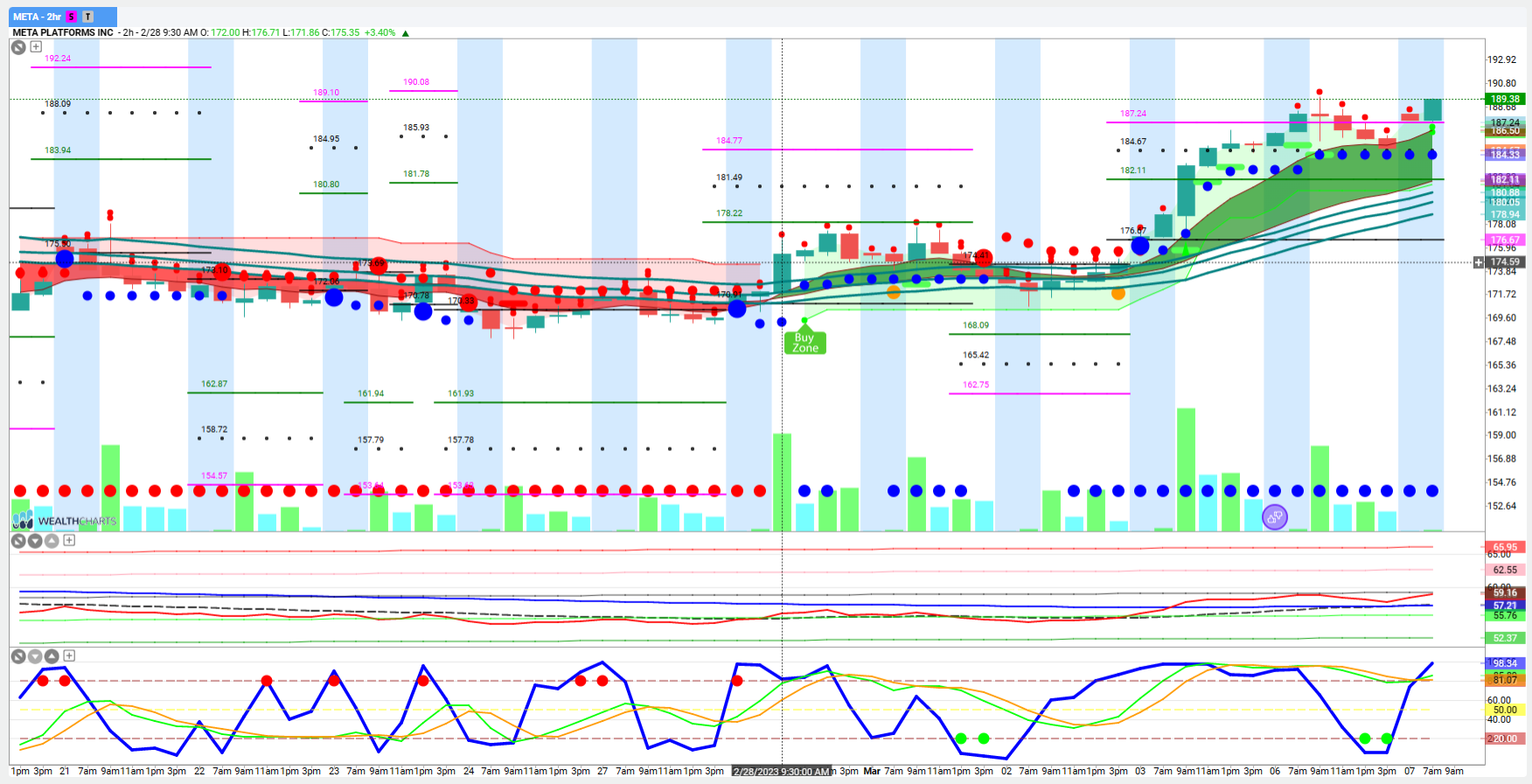Click the 184.77 magenta level label
This screenshot has width=1532, height=784.
tap(729, 141)
